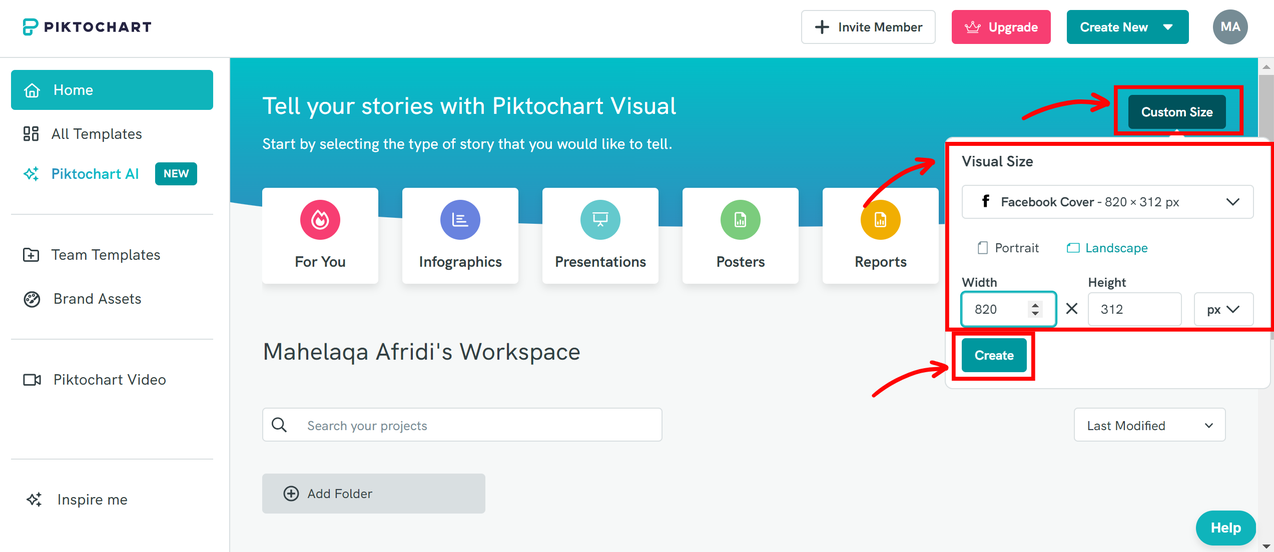Open the MA profile avatar
The height and width of the screenshot is (552, 1274).
(1230, 27)
